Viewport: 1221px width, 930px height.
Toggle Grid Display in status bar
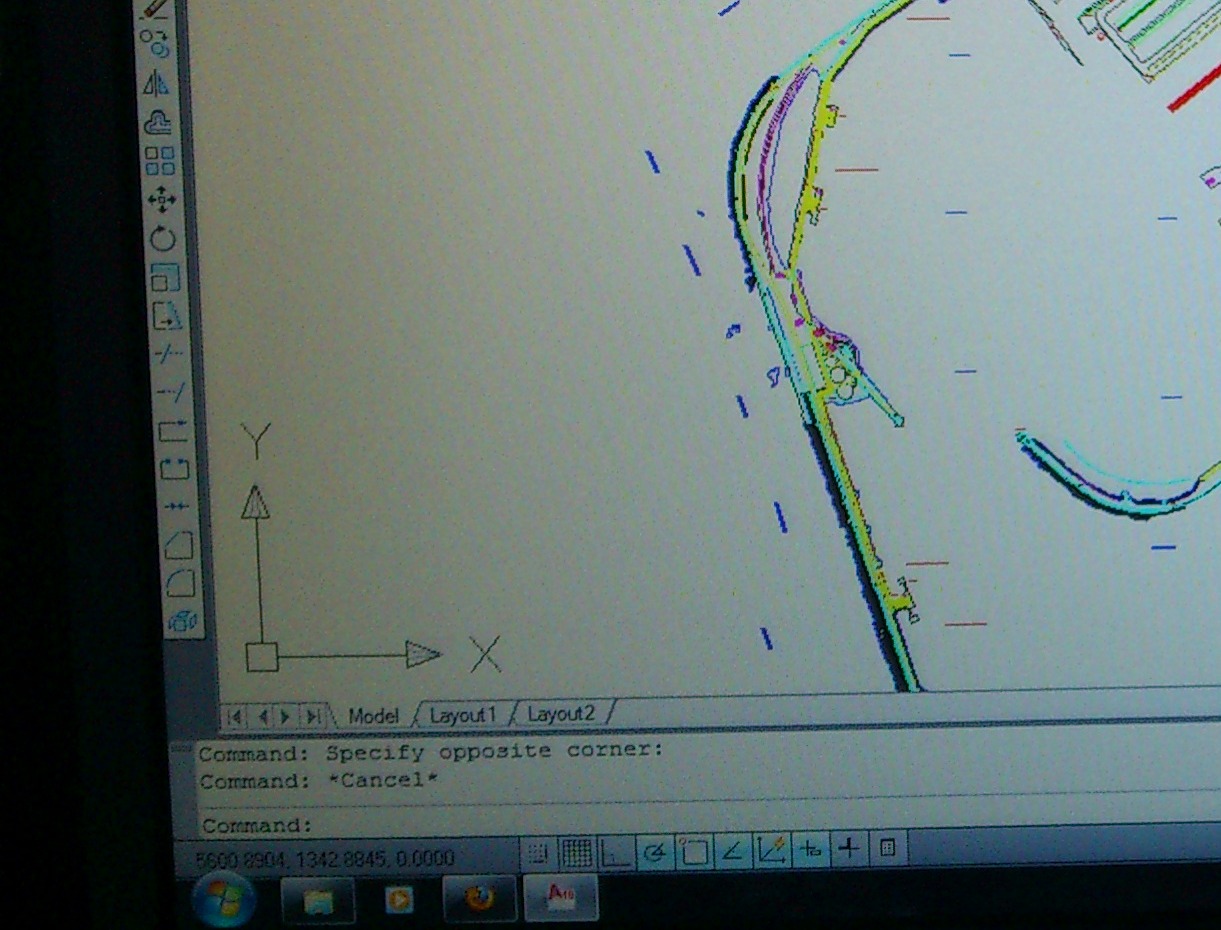[576, 852]
